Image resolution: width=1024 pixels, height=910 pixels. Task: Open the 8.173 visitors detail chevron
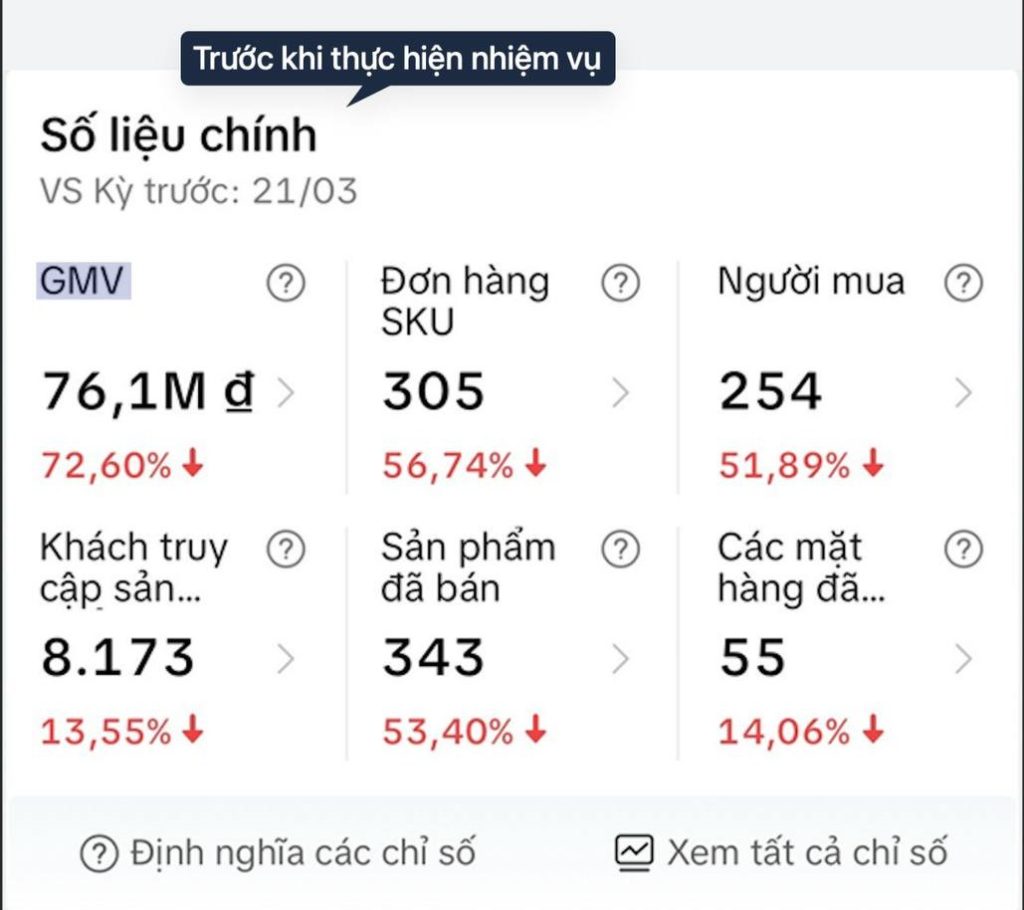(x=285, y=659)
